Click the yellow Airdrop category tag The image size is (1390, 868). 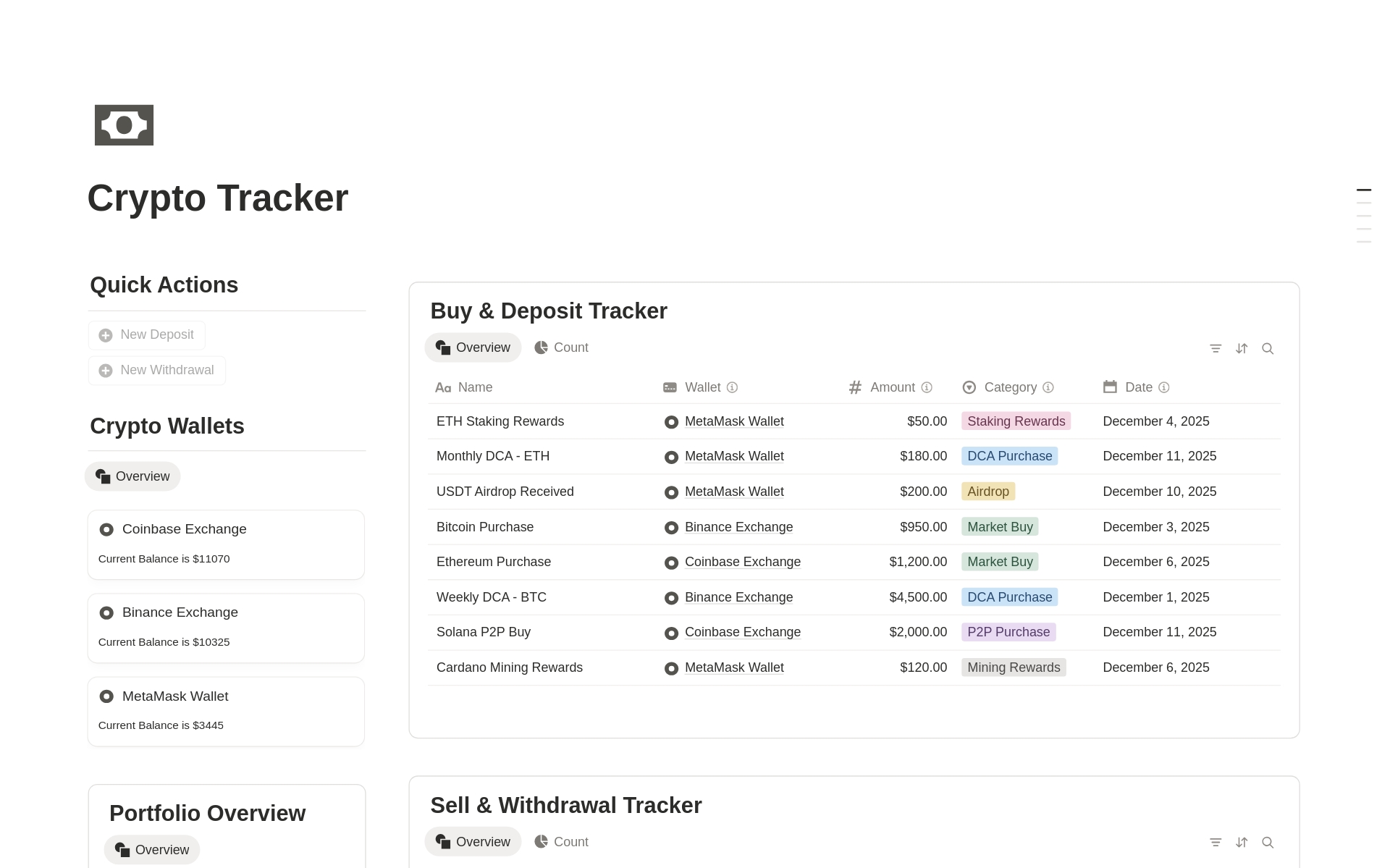(987, 491)
